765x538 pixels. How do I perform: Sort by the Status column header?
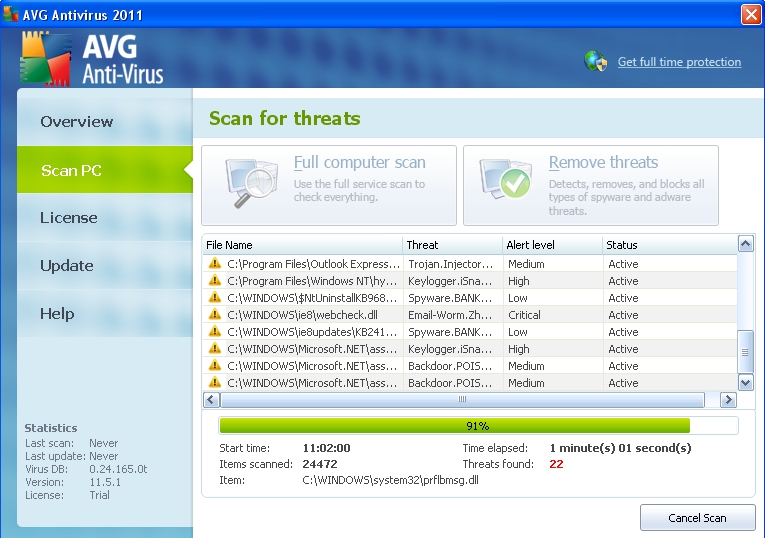pos(670,245)
